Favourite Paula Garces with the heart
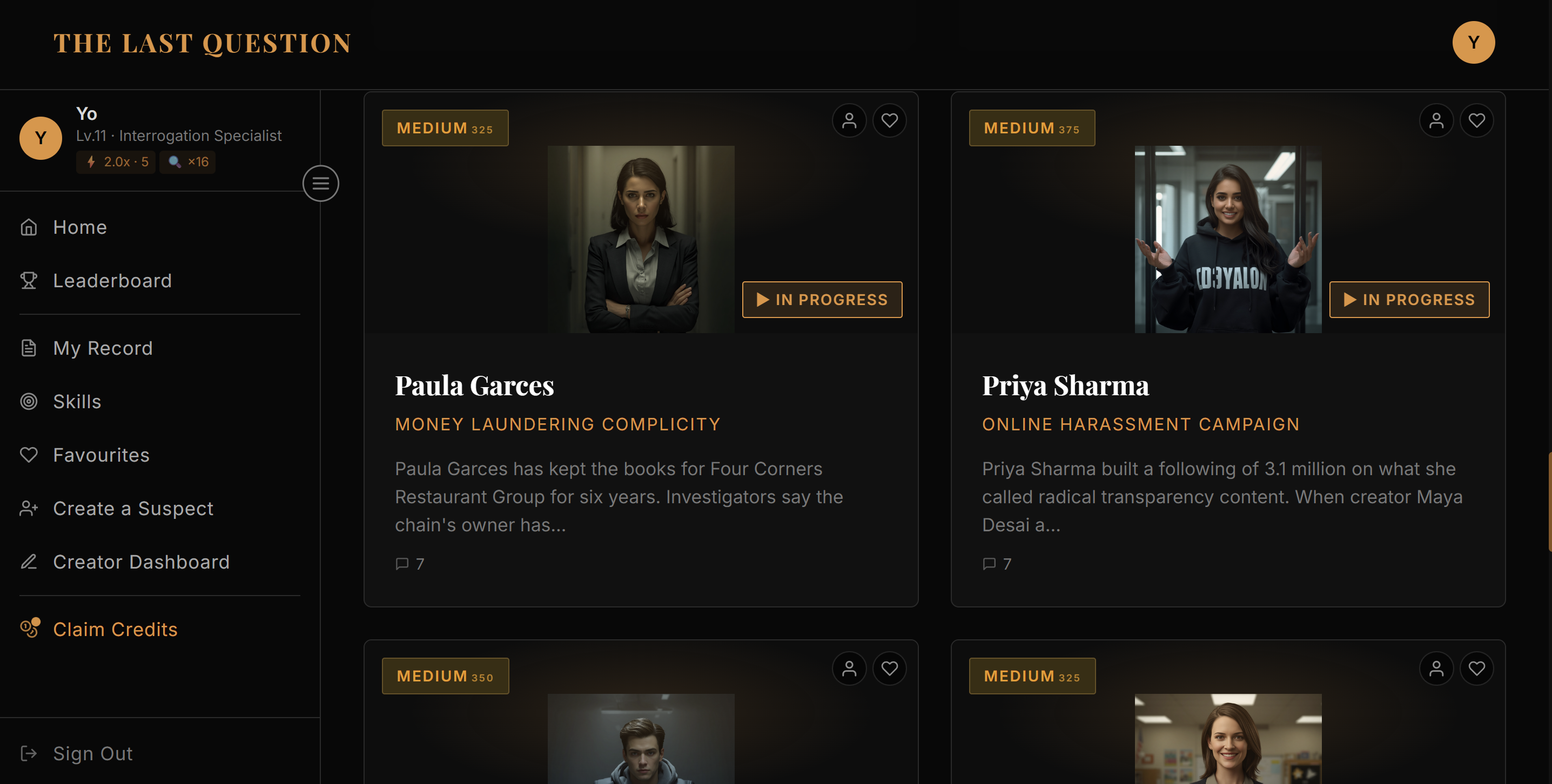This screenshot has height=784, width=1552. pos(889,120)
